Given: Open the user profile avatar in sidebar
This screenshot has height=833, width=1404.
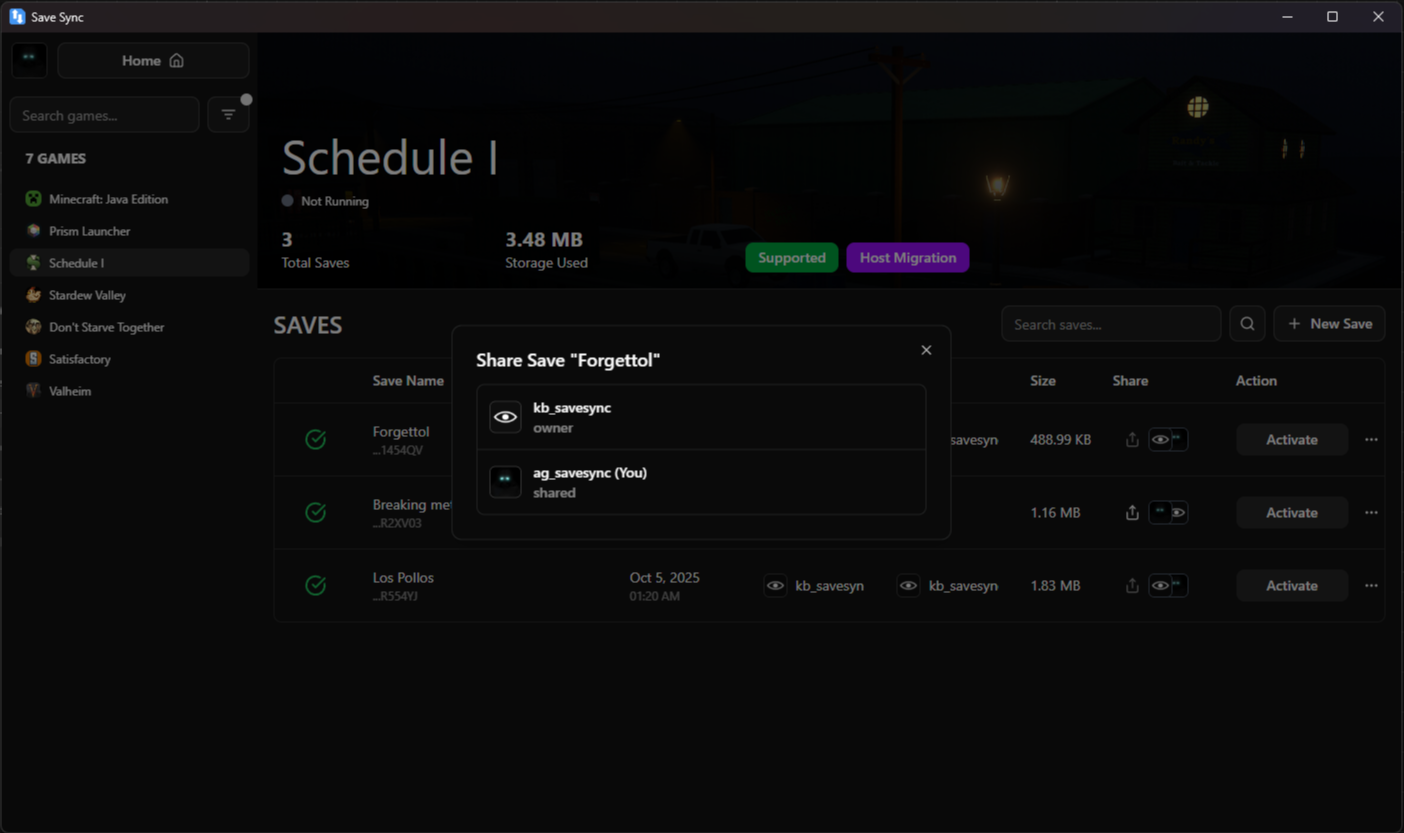Looking at the screenshot, I should point(29,60).
